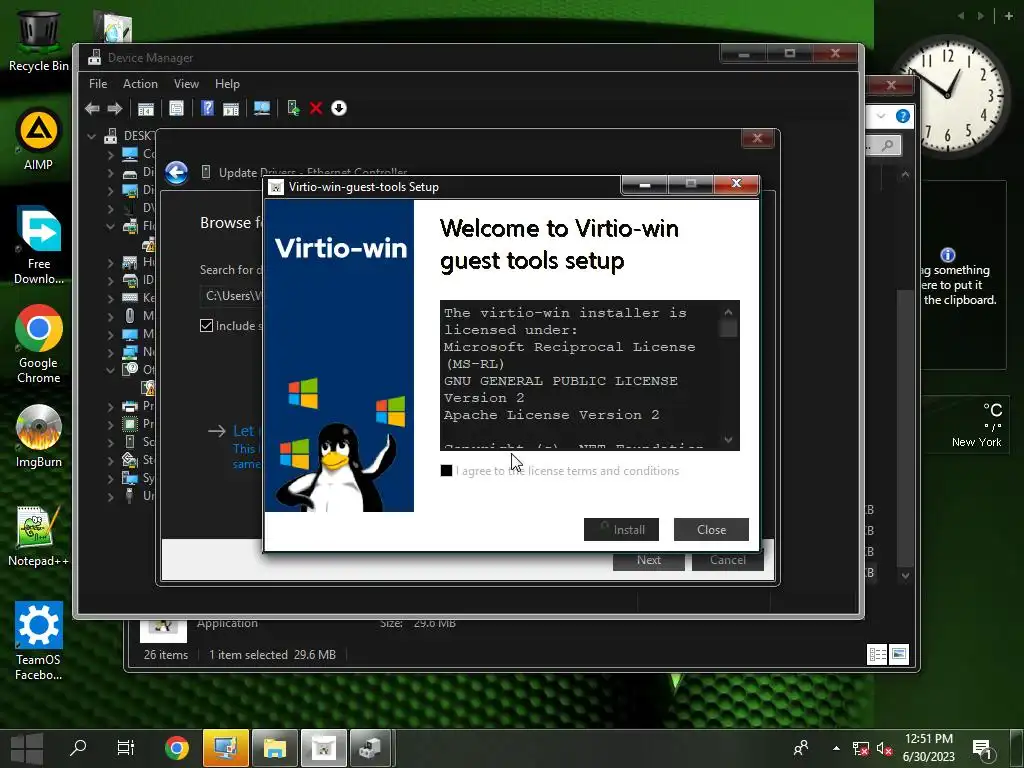The height and width of the screenshot is (768, 1024).
Task: Click the scan for hardware changes monitor icon
Action: point(262,108)
